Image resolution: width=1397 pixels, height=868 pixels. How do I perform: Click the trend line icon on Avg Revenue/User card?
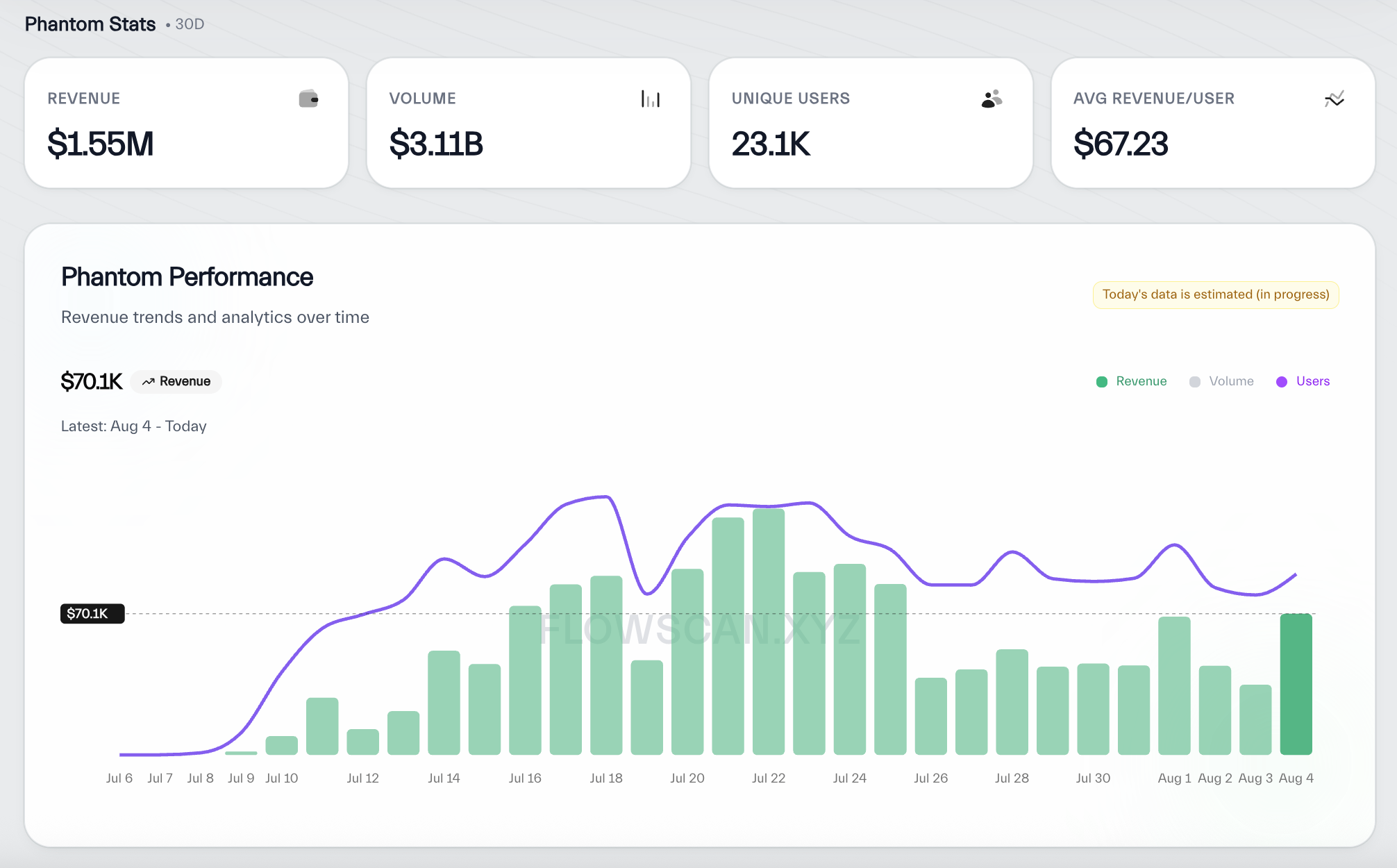[x=1334, y=99]
